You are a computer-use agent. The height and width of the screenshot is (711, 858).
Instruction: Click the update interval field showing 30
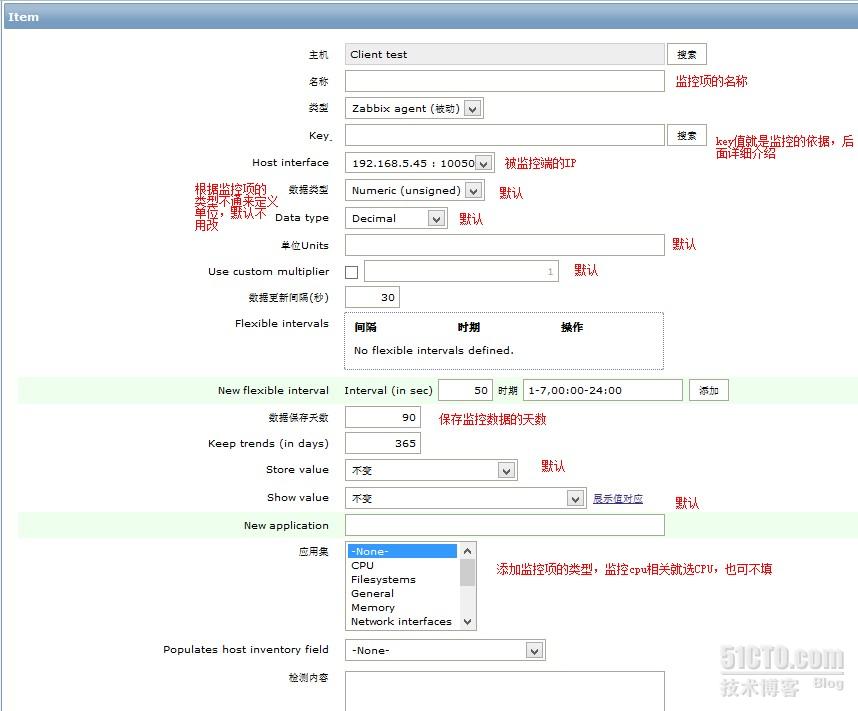372,297
